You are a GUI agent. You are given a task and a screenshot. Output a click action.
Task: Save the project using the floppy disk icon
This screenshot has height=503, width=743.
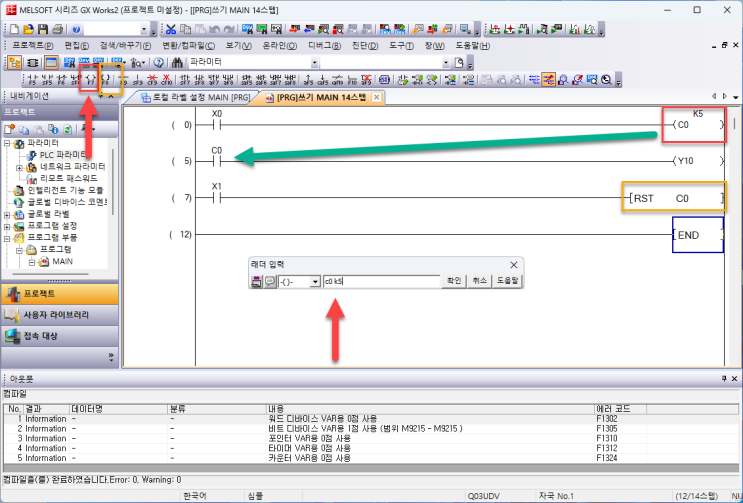click(x=43, y=29)
